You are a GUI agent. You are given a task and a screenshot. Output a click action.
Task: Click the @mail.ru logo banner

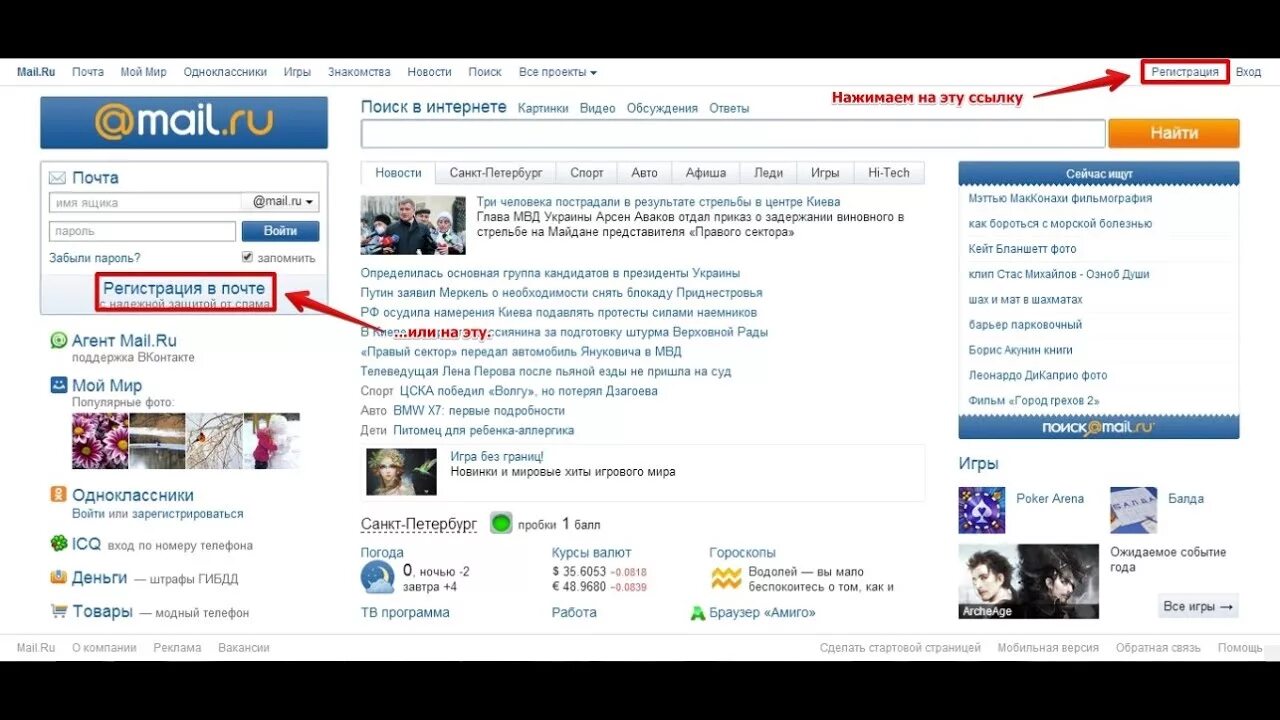coord(184,123)
